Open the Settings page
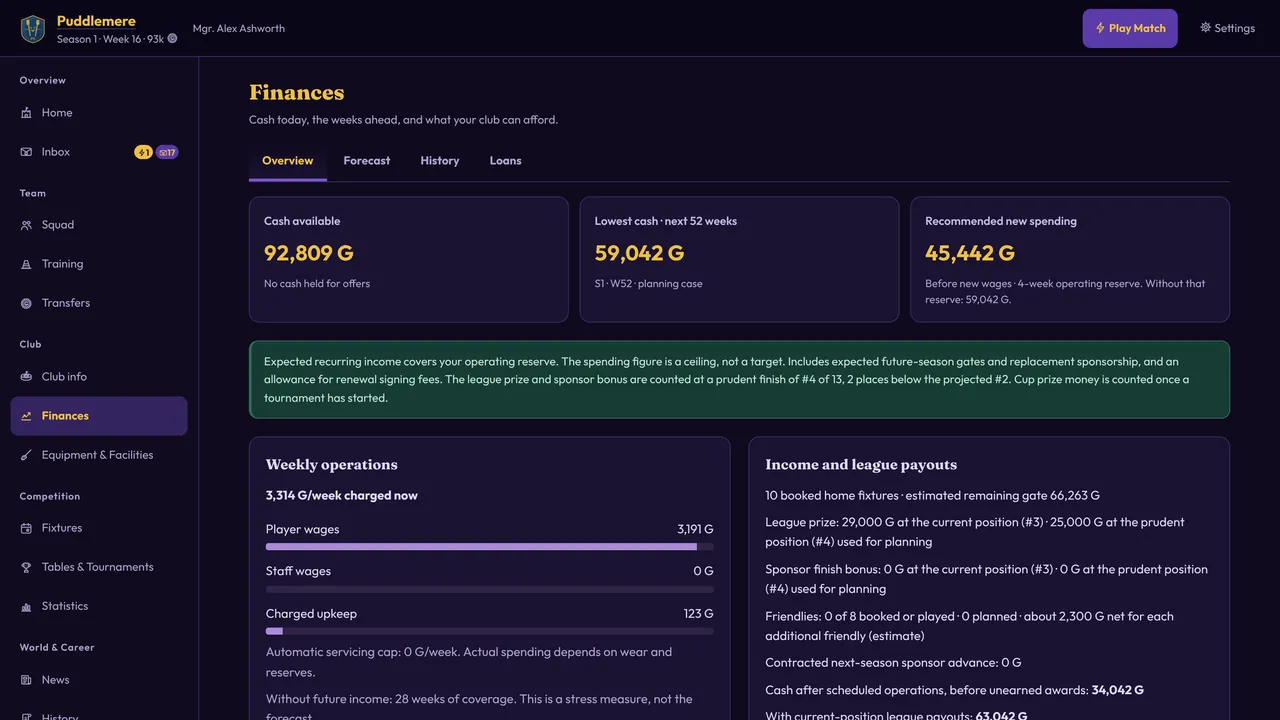The image size is (1280, 720). click(x=1227, y=28)
